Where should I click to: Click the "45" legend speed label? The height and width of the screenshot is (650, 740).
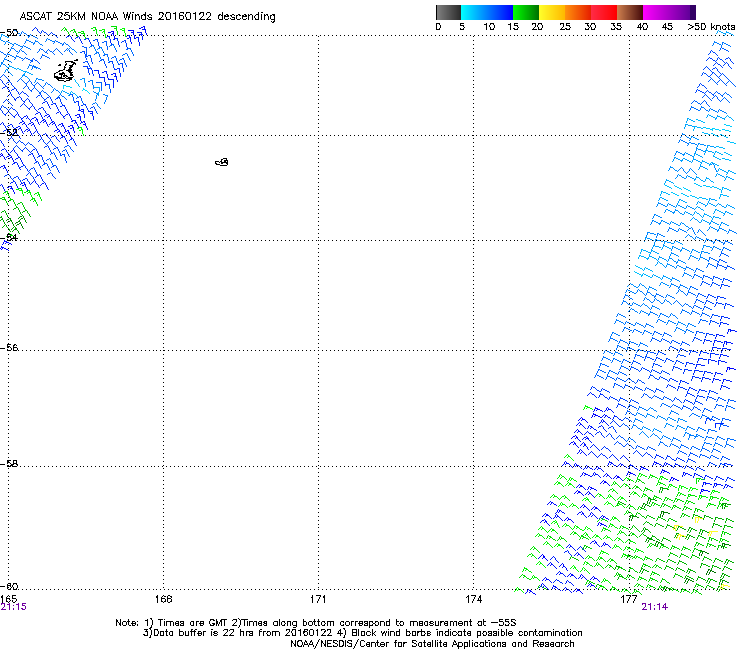pyautogui.click(x=667, y=27)
